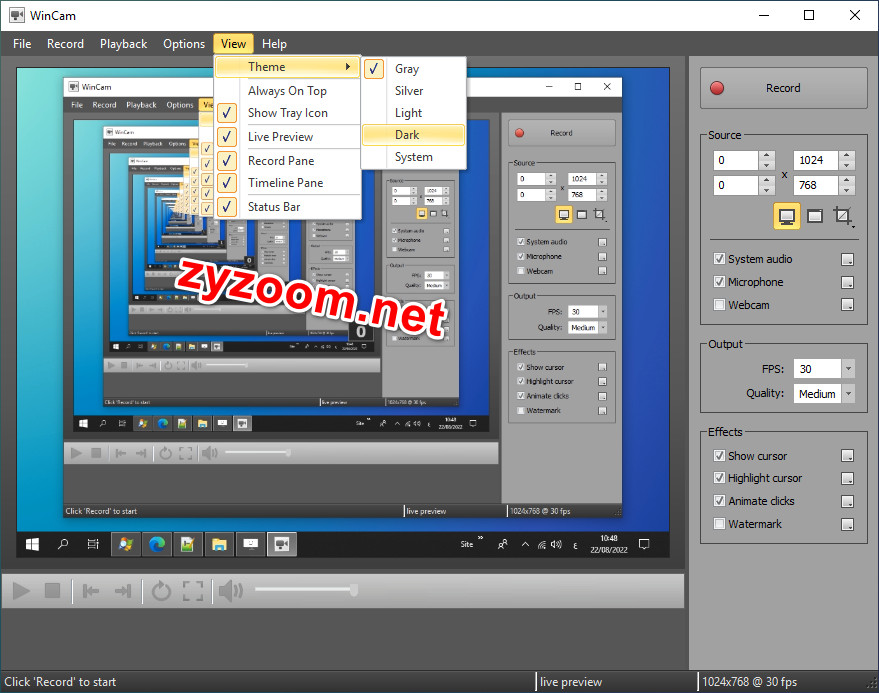Toggle loop playback icon
The width and height of the screenshot is (879, 693).
[x=161, y=590]
